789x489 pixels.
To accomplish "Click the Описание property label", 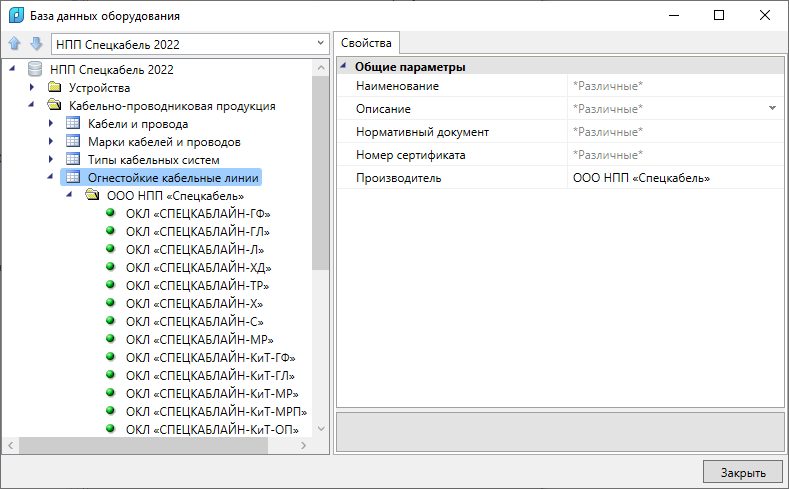I will pyautogui.click(x=383, y=109).
